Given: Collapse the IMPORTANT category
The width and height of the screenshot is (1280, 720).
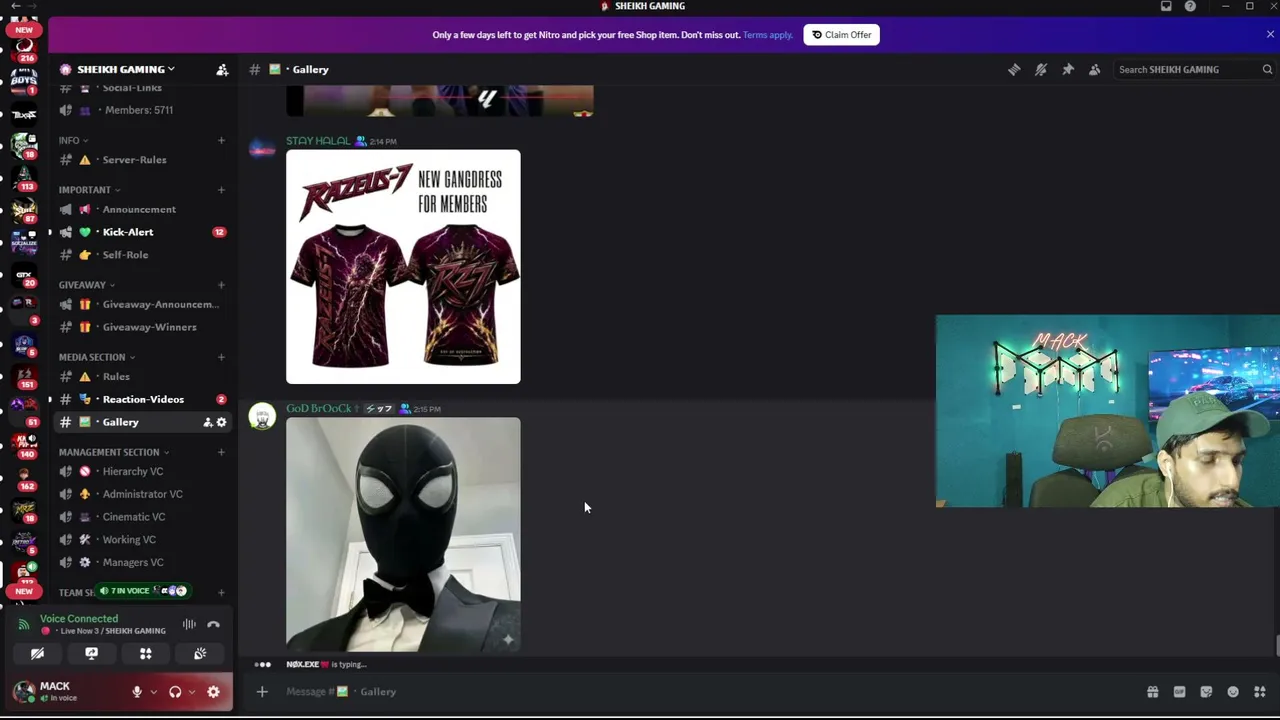Looking at the screenshot, I should 89,190.
